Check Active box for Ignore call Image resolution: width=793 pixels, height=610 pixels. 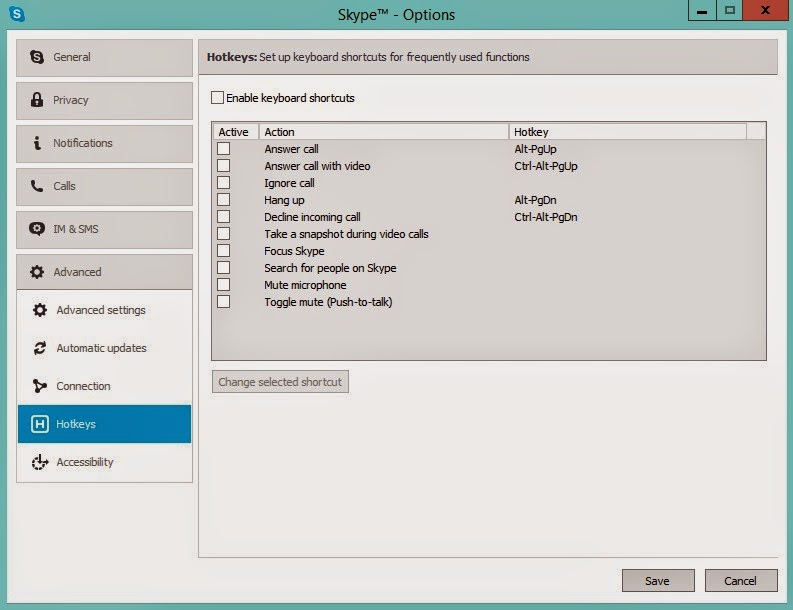(x=224, y=183)
